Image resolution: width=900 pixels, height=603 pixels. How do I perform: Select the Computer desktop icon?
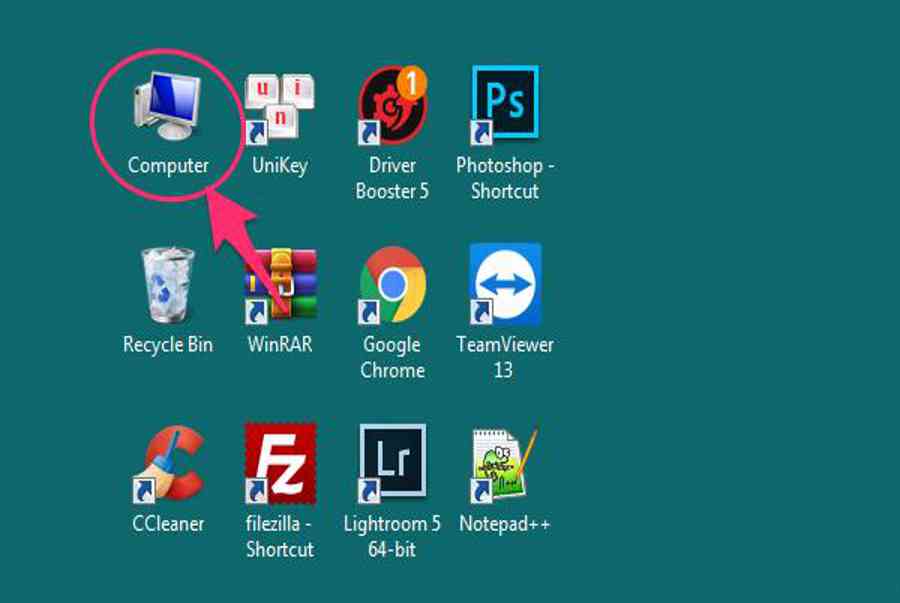click(x=168, y=106)
